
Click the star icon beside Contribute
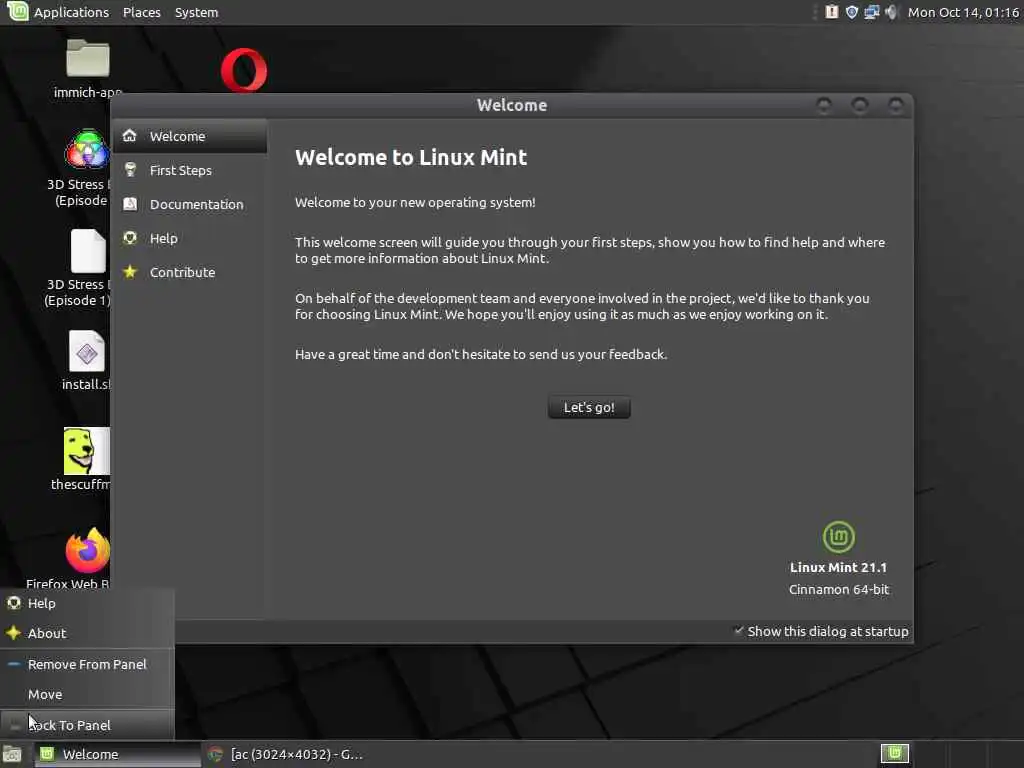click(x=130, y=272)
